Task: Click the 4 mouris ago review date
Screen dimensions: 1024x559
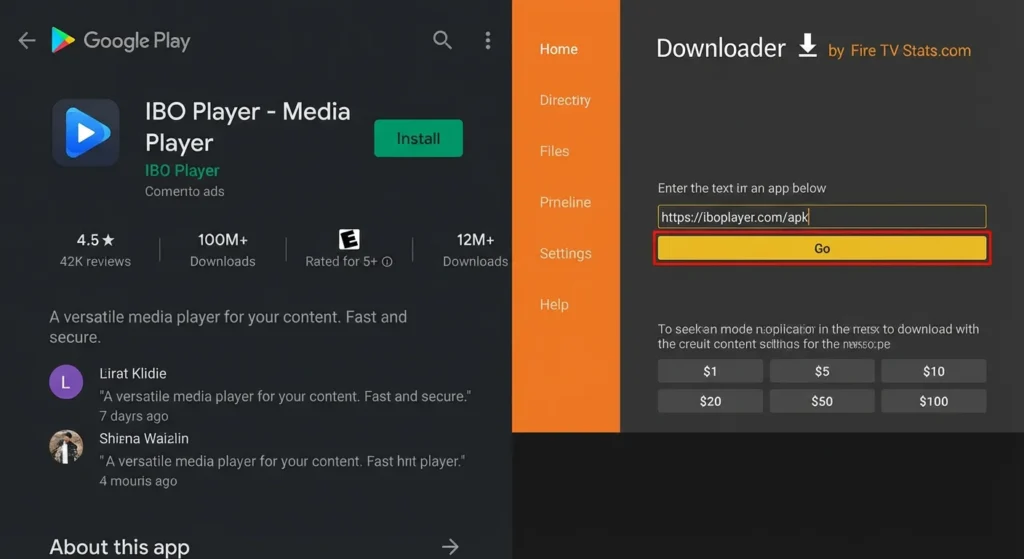Action: tap(138, 481)
